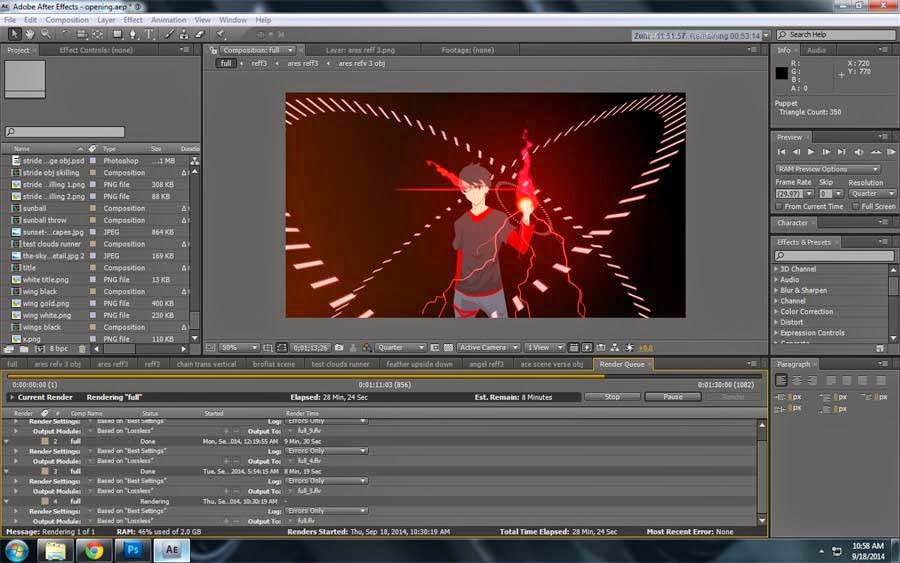
Task: Select the Unified Camera tool
Action: tap(82, 34)
